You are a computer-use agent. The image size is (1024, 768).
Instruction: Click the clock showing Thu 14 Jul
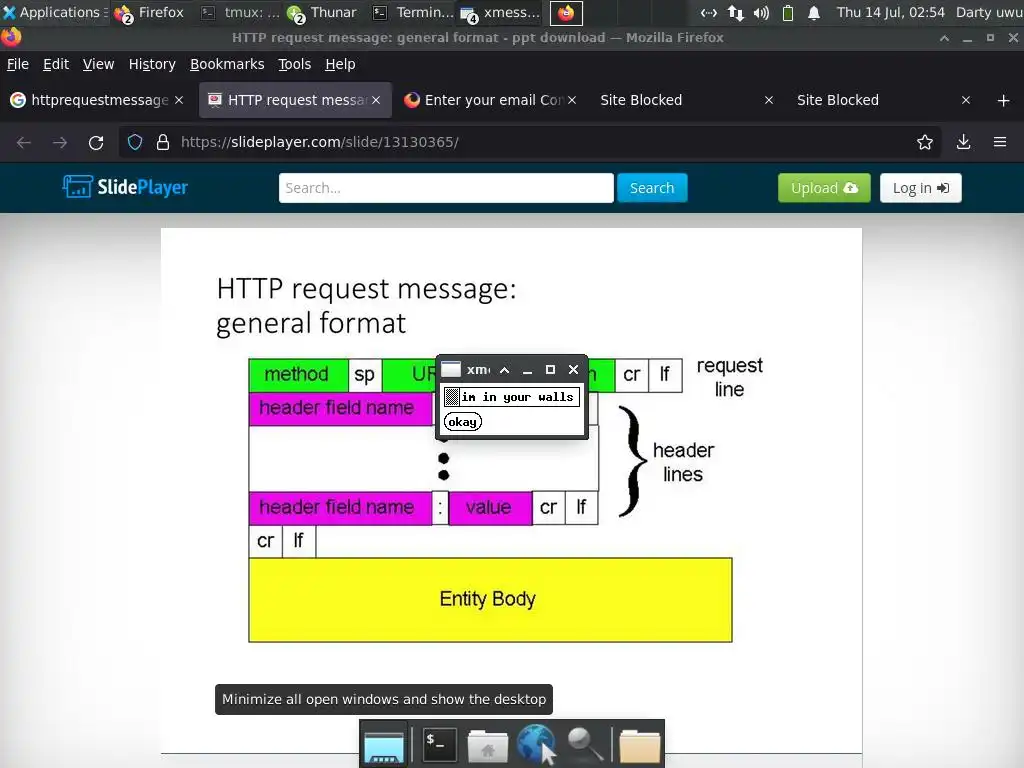point(891,12)
